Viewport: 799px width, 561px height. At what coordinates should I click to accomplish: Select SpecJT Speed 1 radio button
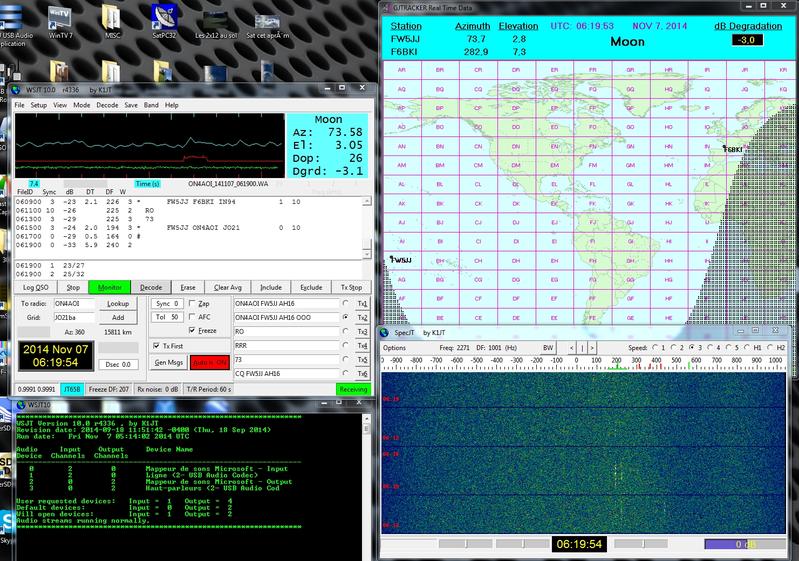655,348
